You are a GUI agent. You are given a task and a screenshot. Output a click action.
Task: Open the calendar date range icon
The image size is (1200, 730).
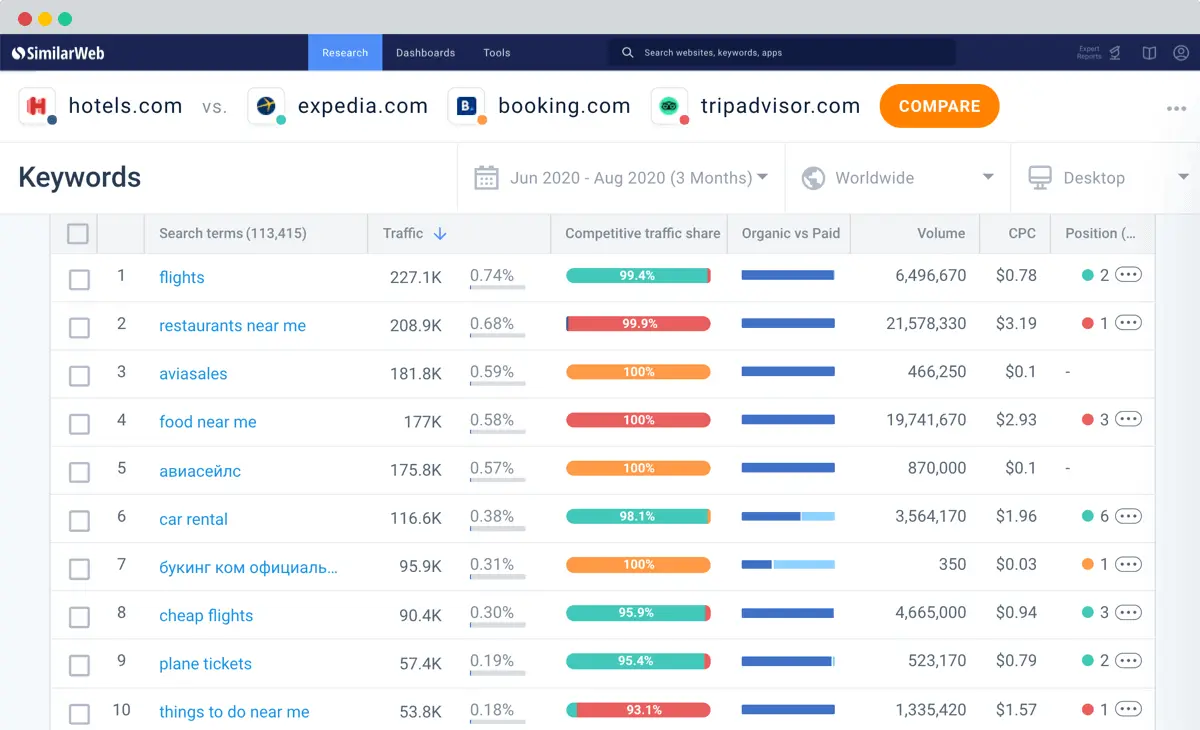click(x=487, y=177)
